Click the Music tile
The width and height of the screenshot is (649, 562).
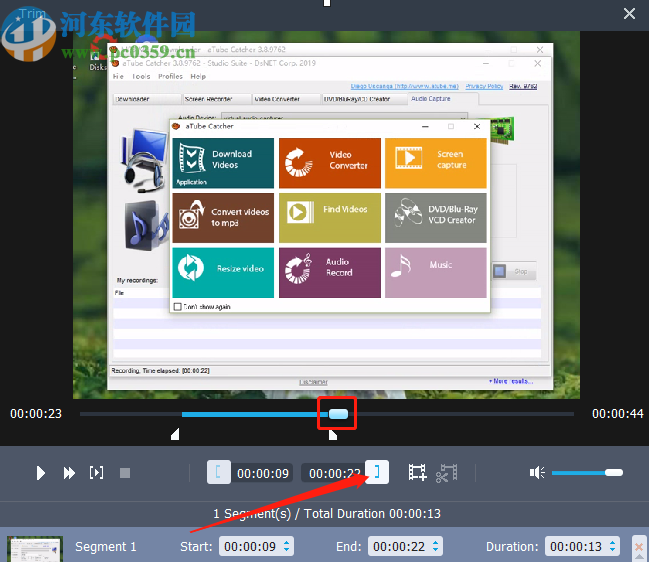pos(436,273)
